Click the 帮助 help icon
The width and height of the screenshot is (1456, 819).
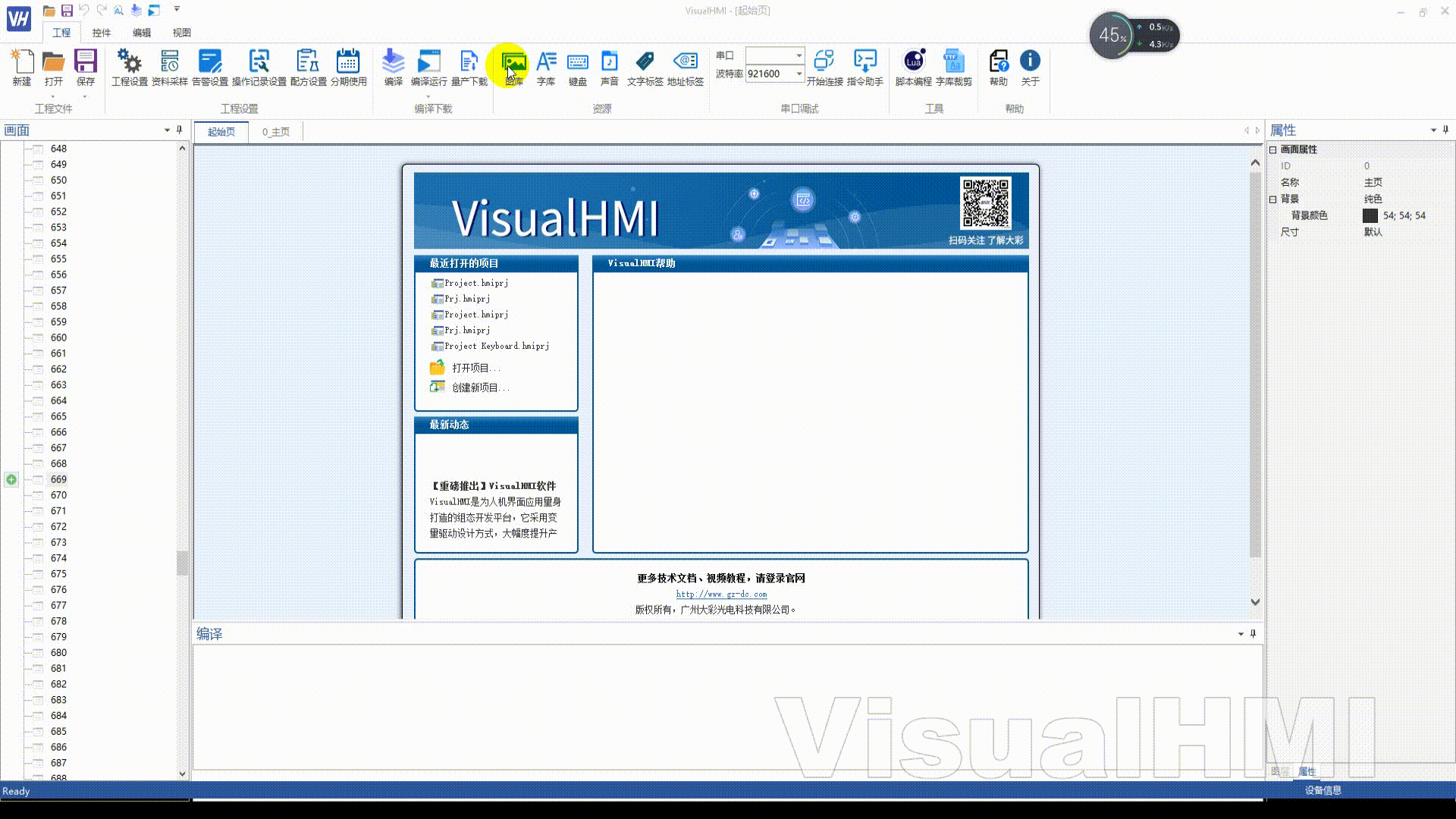tap(999, 67)
